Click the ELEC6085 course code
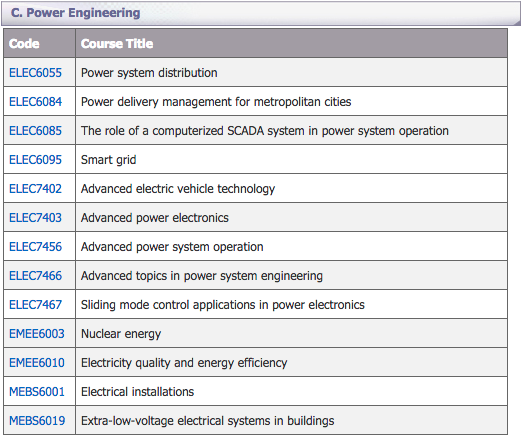Viewport: 523px width, 435px height. (x=35, y=131)
